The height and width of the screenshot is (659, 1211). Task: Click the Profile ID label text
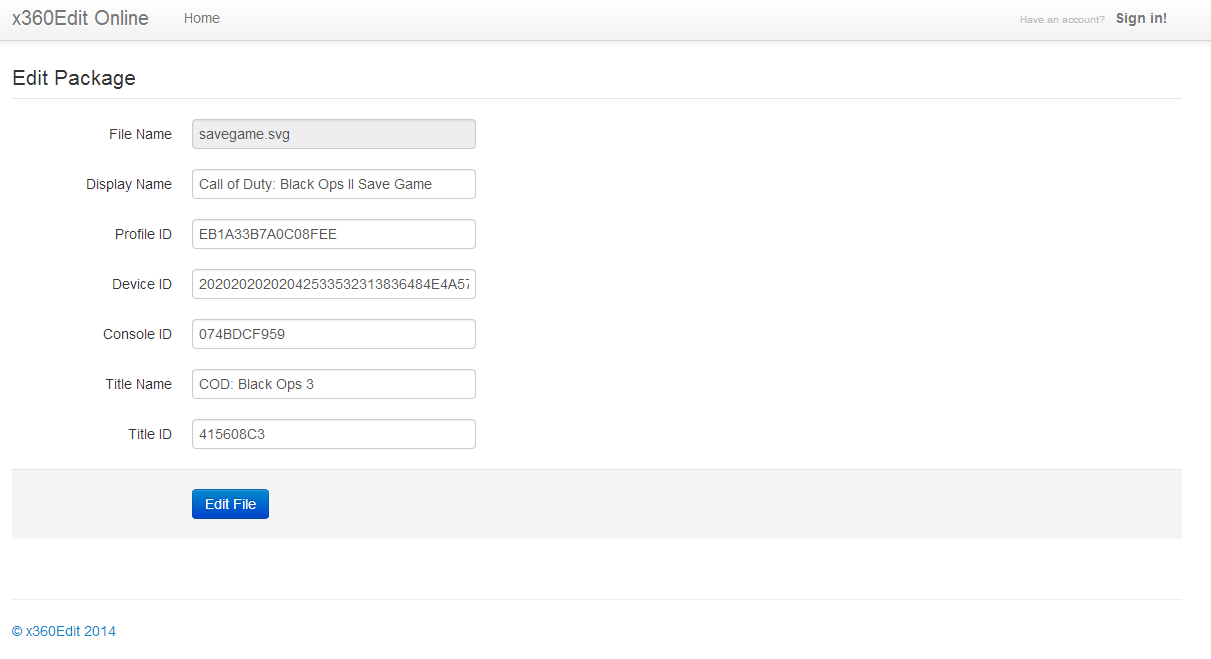(143, 234)
